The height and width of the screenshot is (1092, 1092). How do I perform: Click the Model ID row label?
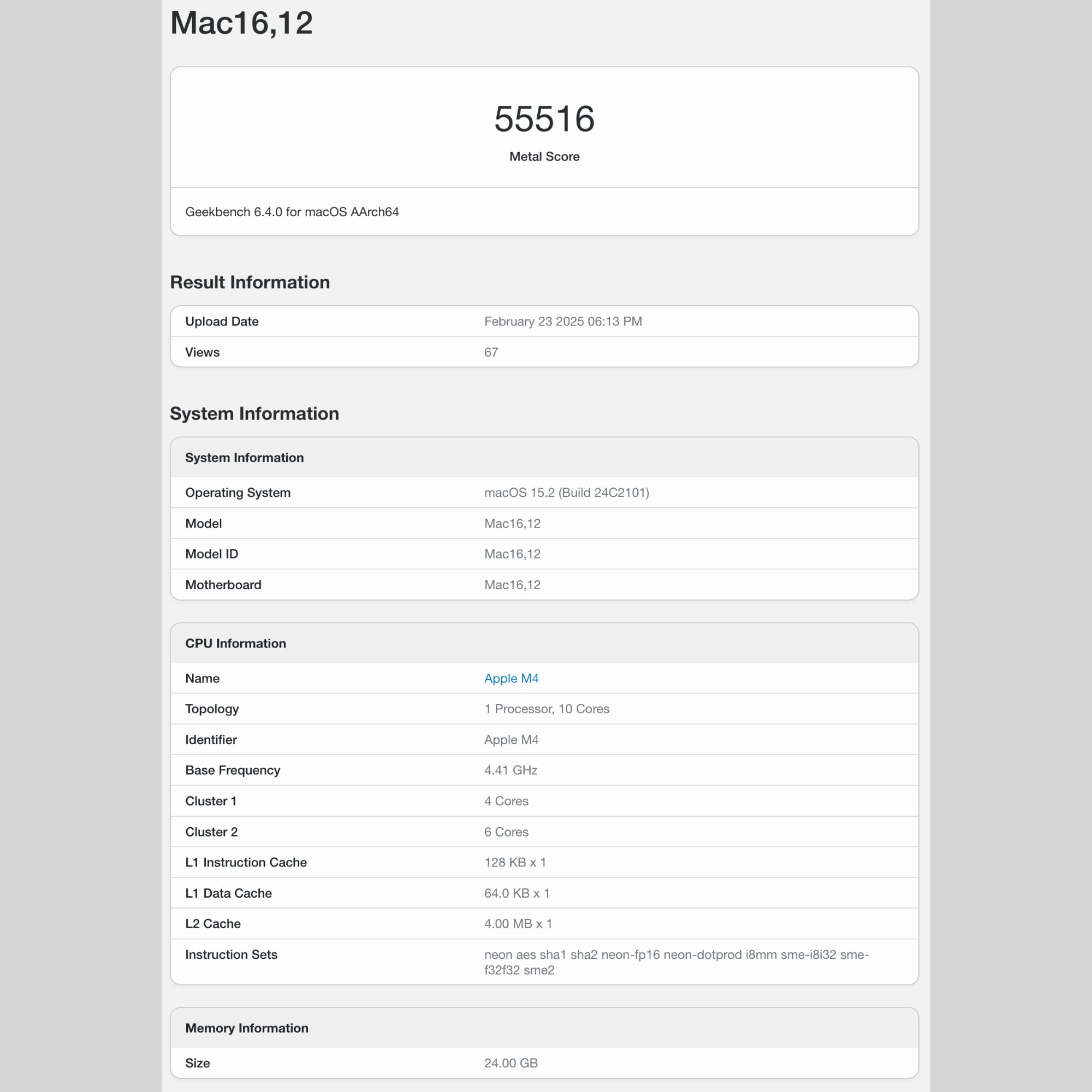pos(211,554)
